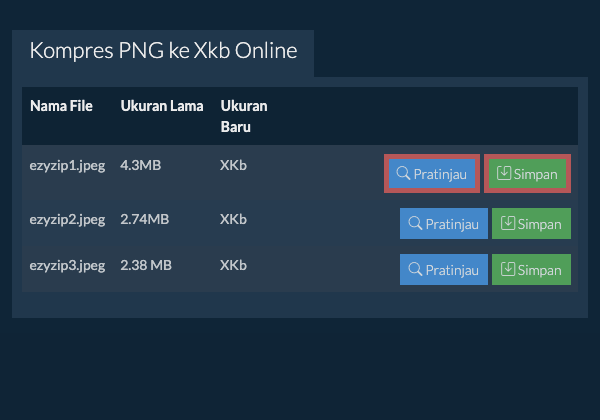This screenshot has width=600, height=420.
Task: Click the XKb new size for ezyzip3.jpeg
Action: click(x=233, y=265)
